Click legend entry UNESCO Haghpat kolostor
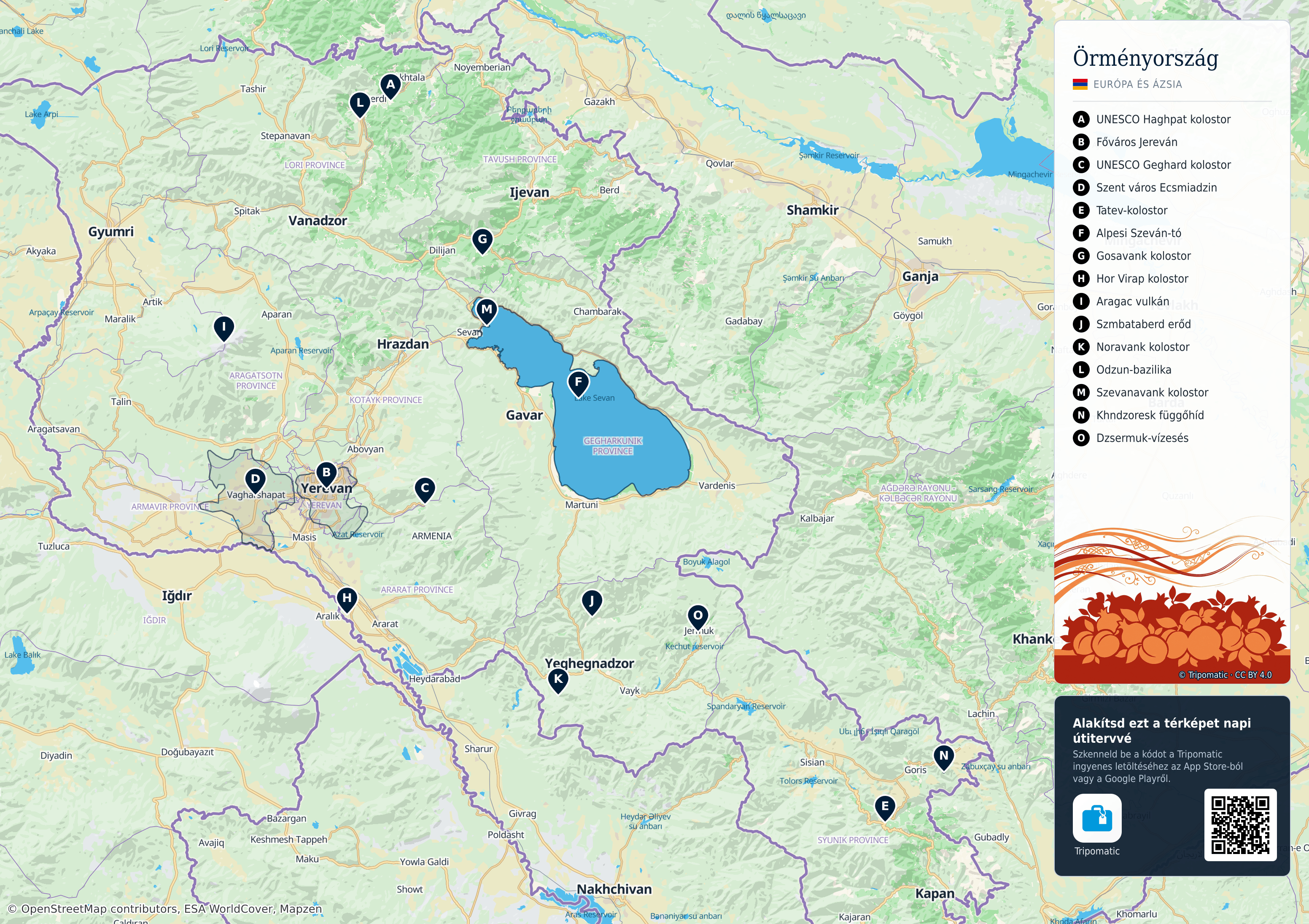Screen dimensions: 1309x924 tap(1152, 119)
